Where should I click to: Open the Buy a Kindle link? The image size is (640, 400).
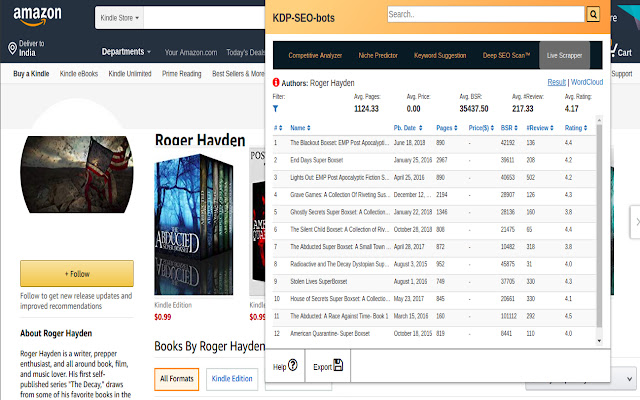click(x=31, y=74)
